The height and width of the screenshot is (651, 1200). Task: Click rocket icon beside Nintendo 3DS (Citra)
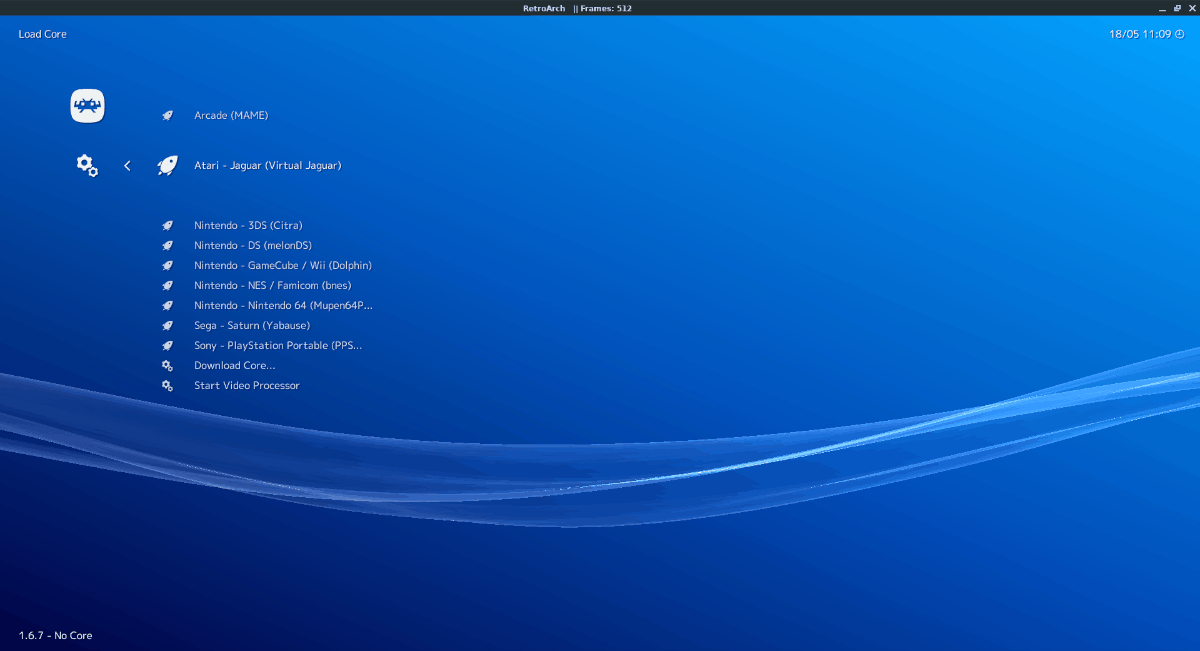pyautogui.click(x=167, y=226)
